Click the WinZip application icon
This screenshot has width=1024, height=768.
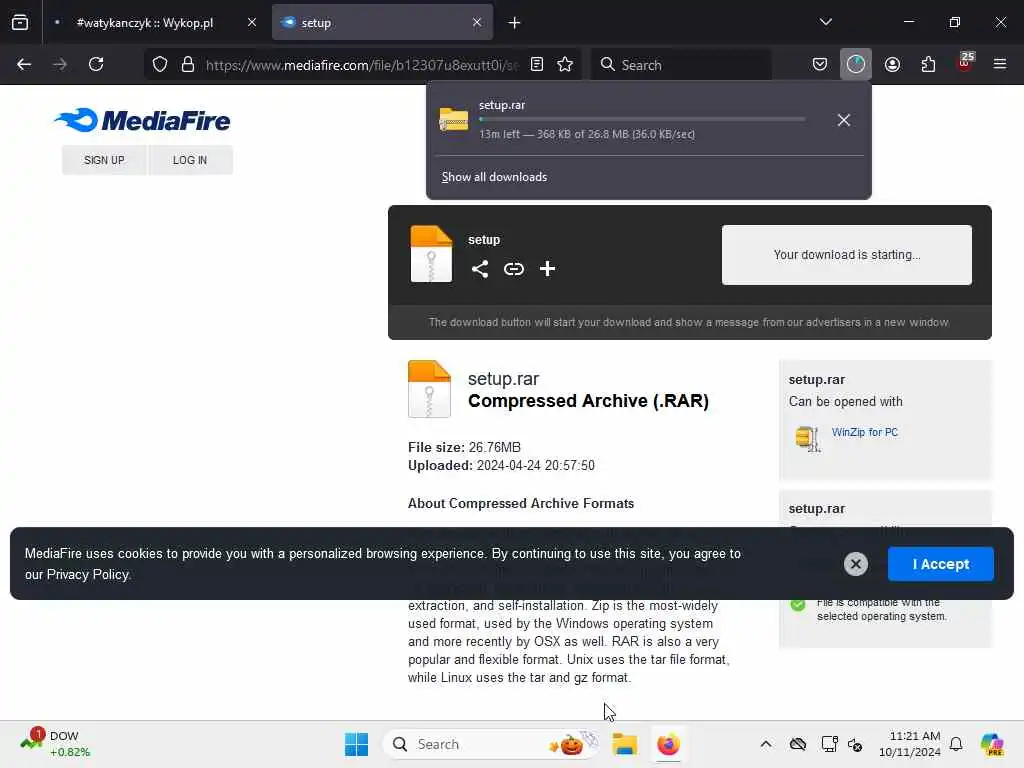[x=808, y=438]
